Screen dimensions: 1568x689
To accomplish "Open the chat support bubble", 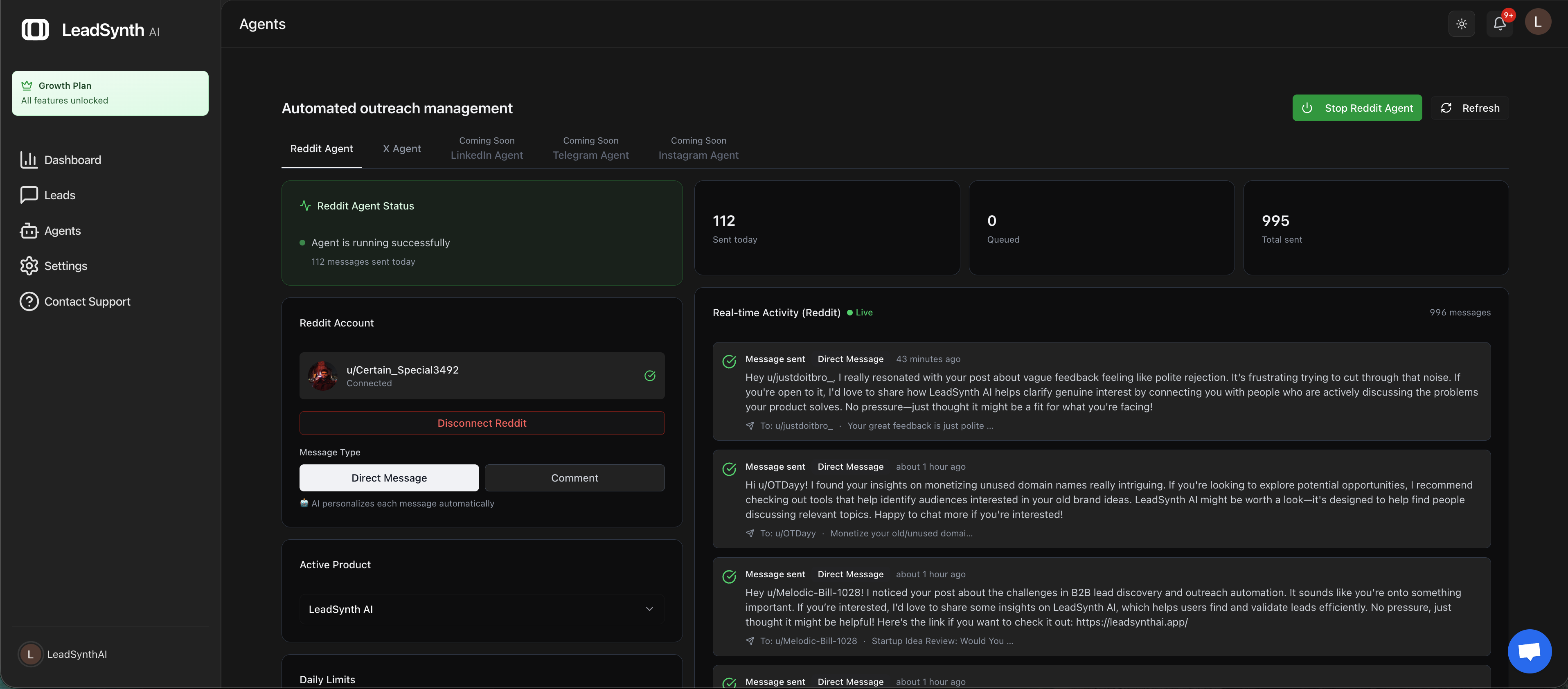I will coord(1530,651).
